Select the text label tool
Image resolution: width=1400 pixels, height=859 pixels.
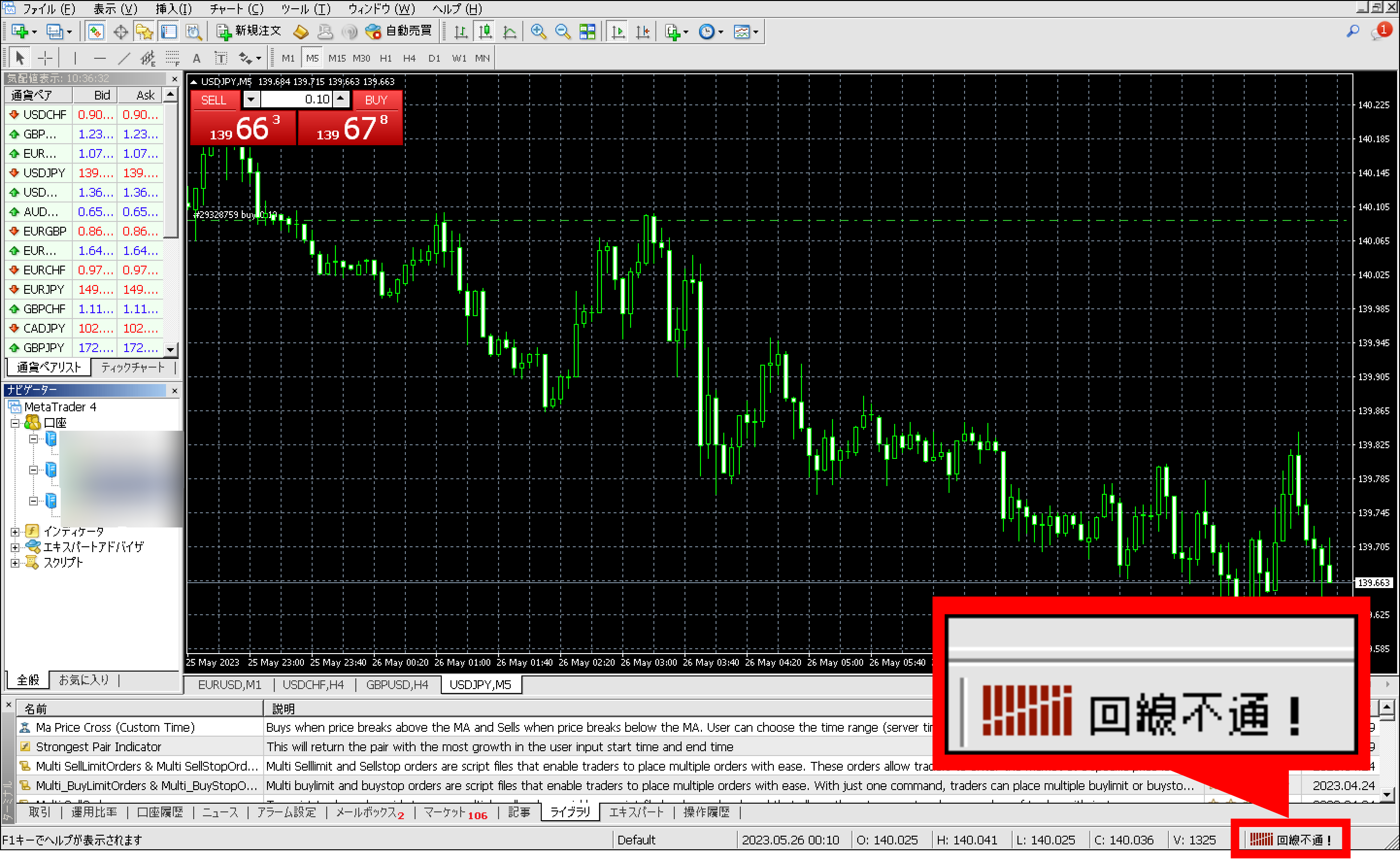[220, 57]
